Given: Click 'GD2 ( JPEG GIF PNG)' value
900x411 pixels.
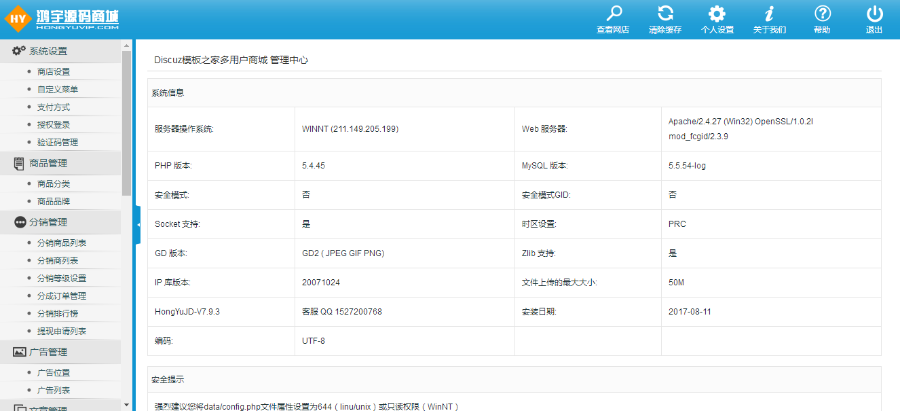Looking at the screenshot, I should [x=343, y=253].
